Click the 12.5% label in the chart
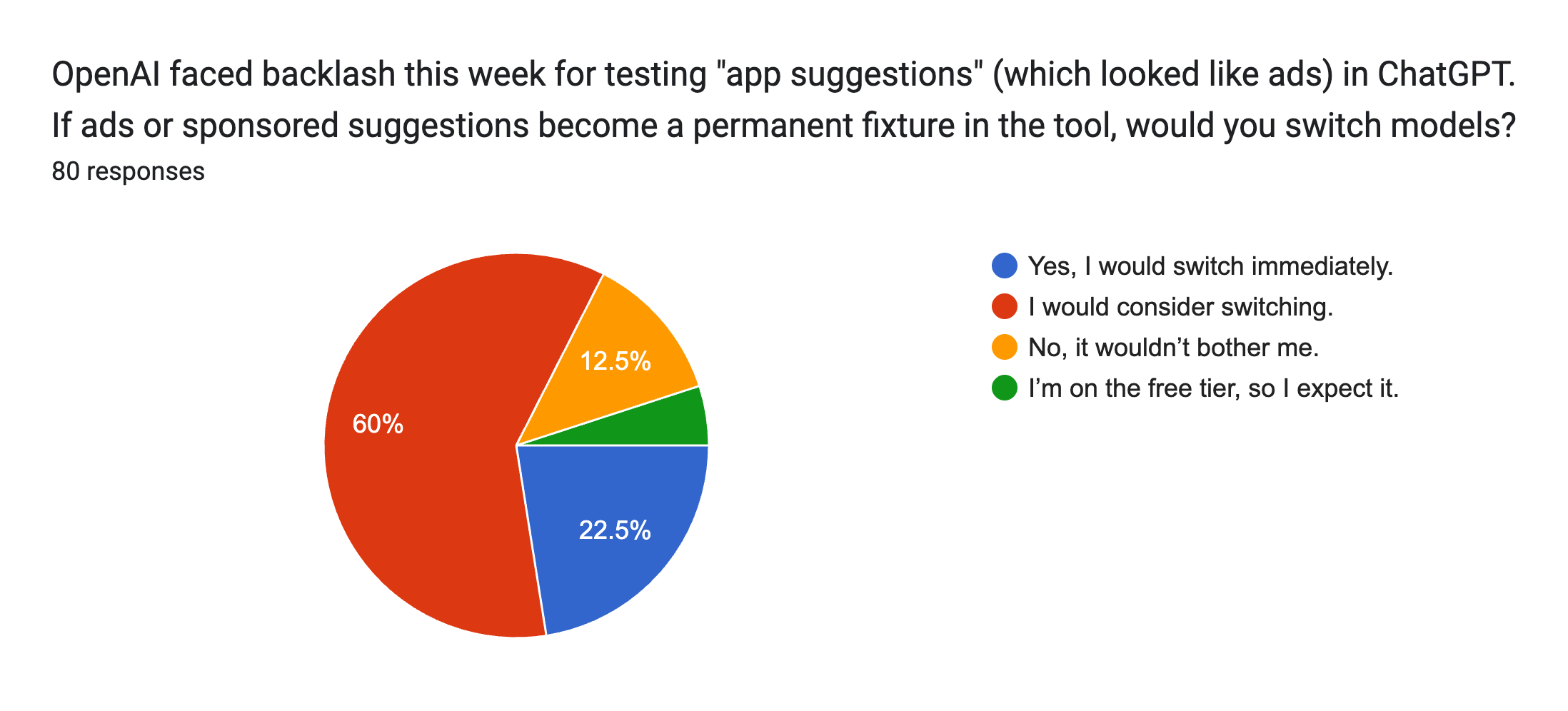 (615, 361)
